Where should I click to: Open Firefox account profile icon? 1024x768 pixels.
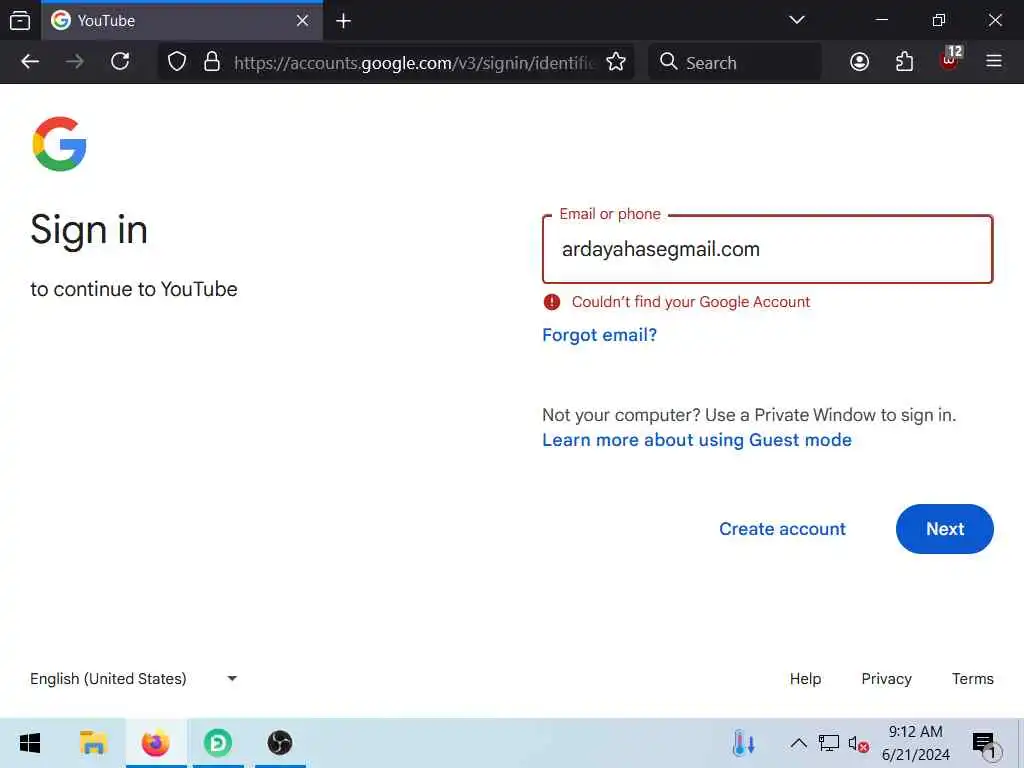click(859, 62)
